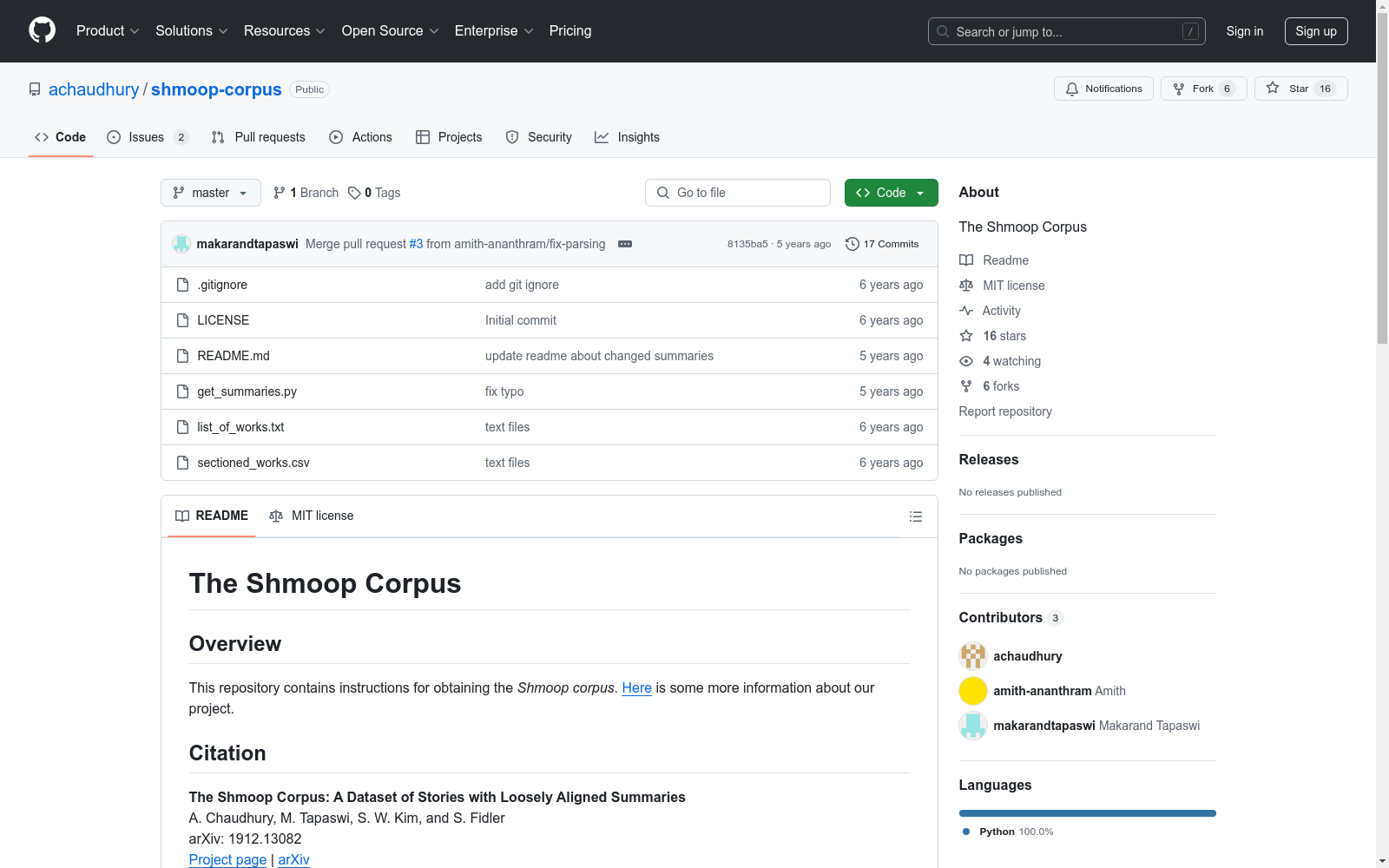Open the README outline icon
This screenshot has width=1389, height=868.
pyautogui.click(x=916, y=516)
